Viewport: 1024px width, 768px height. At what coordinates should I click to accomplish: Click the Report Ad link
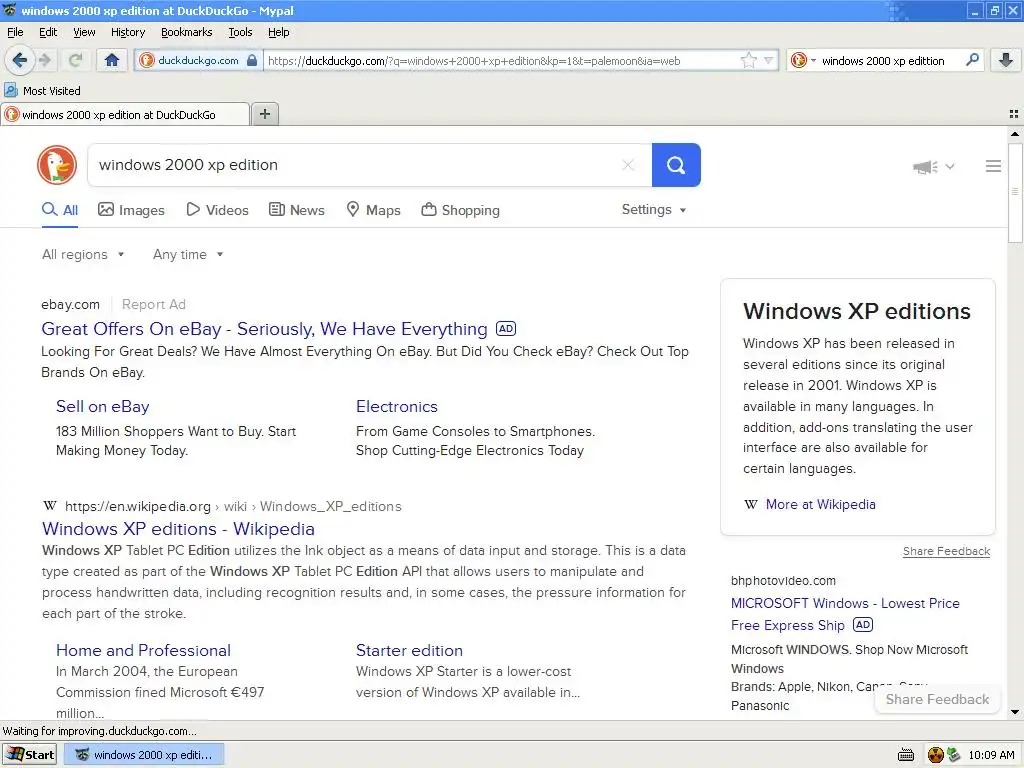153,304
